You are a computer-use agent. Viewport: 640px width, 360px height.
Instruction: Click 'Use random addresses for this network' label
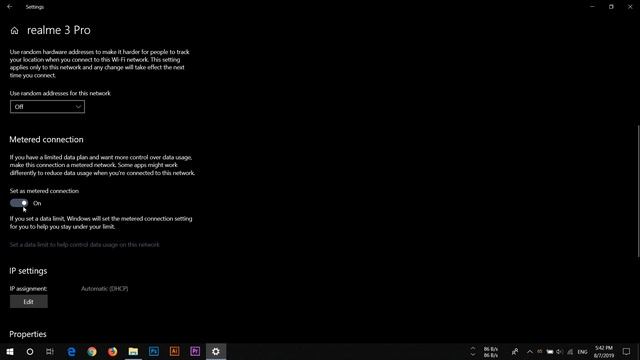pyautogui.click(x=60, y=93)
